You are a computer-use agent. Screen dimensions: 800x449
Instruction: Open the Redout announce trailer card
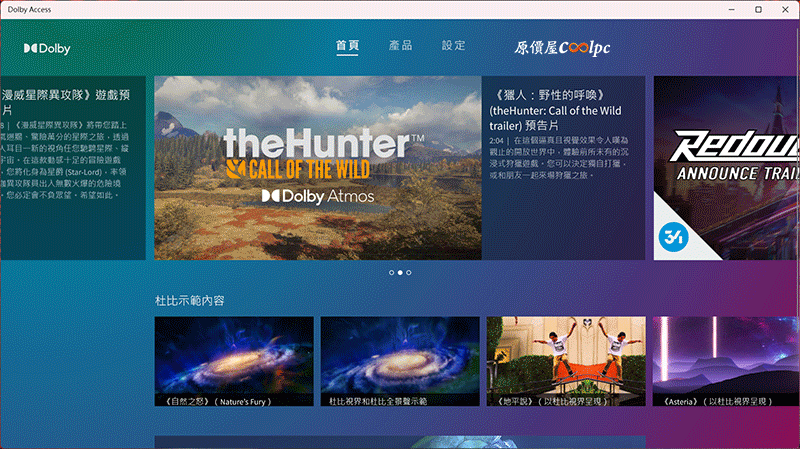pos(727,168)
